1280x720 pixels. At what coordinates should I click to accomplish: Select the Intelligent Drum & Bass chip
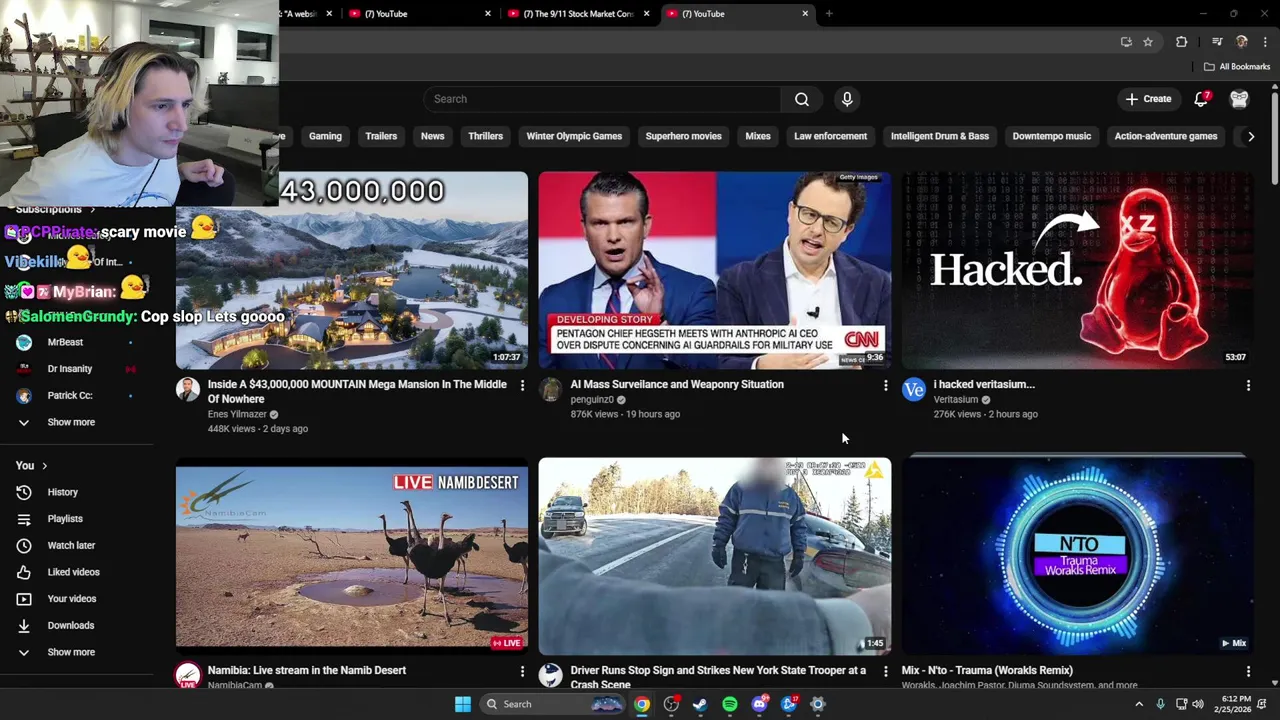click(940, 136)
